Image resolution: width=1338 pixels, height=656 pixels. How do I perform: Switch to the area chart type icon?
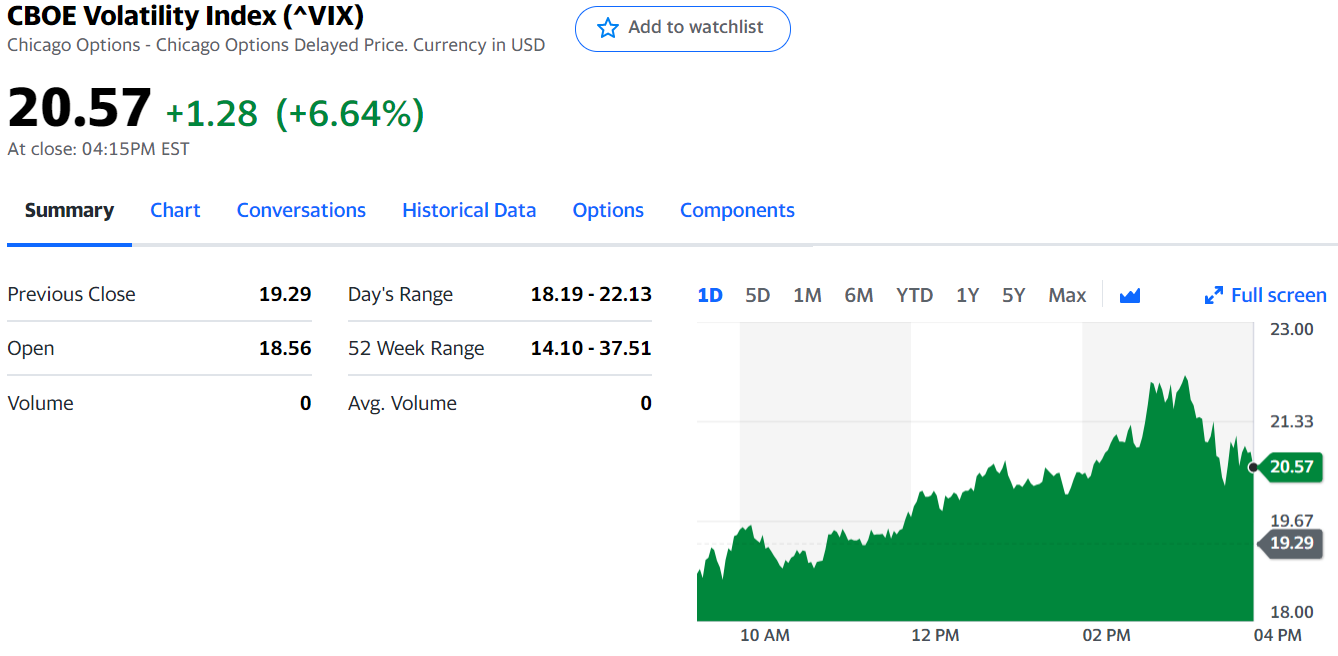[1130, 295]
